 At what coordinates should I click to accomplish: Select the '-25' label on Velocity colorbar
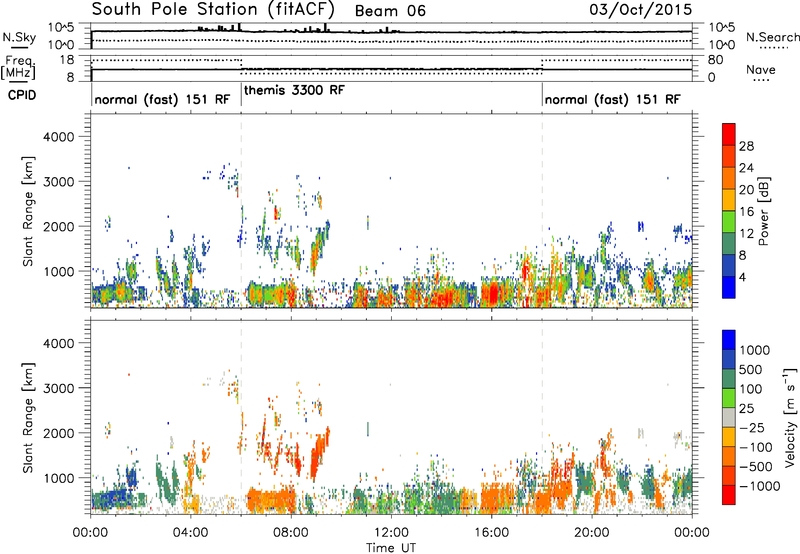(752, 428)
